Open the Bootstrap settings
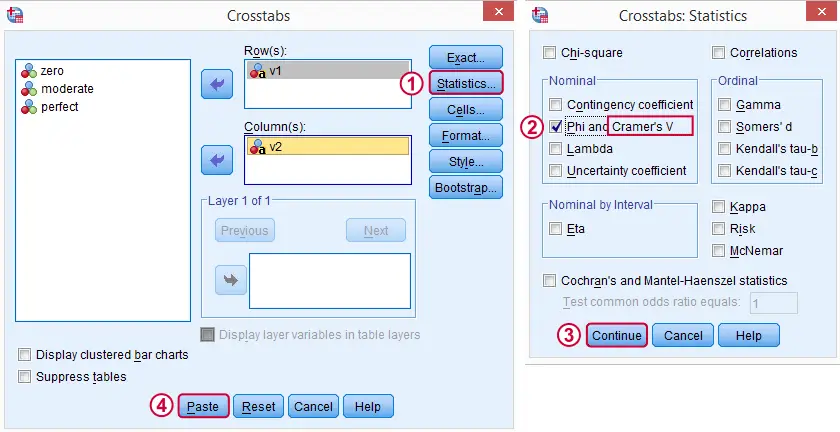Viewport: 840px width, 432px height. point(465,187)
